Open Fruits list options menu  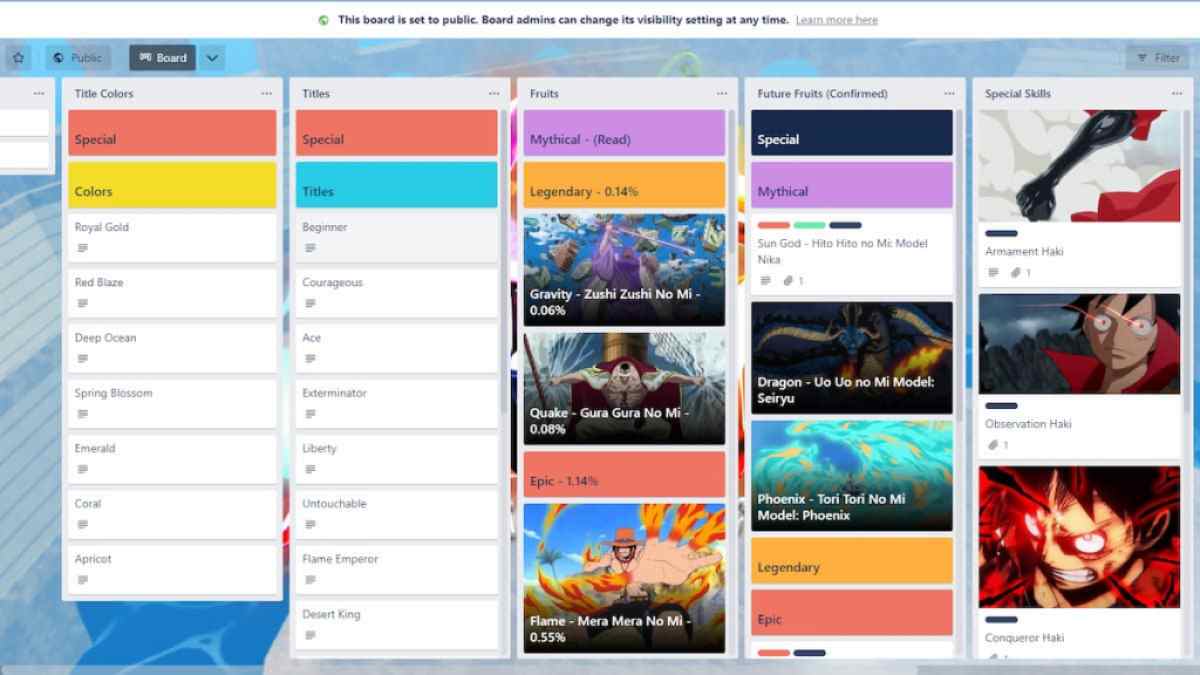722,93
